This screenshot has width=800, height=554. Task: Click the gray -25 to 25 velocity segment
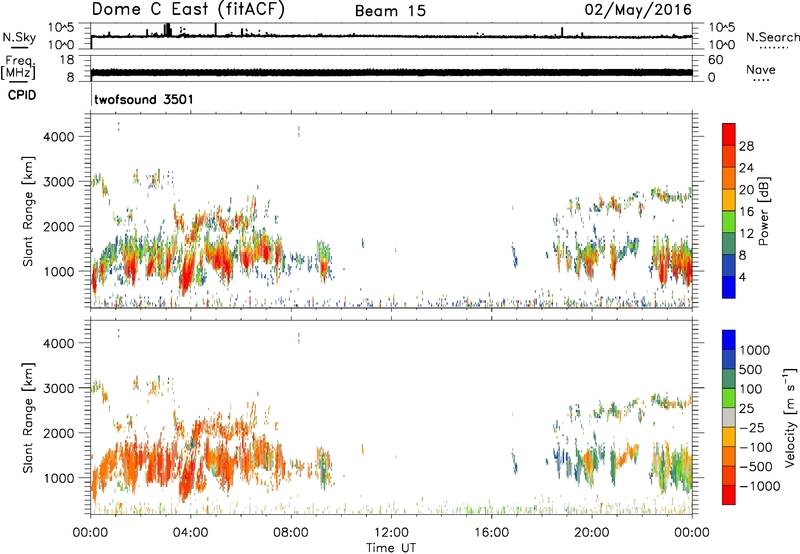729,418
